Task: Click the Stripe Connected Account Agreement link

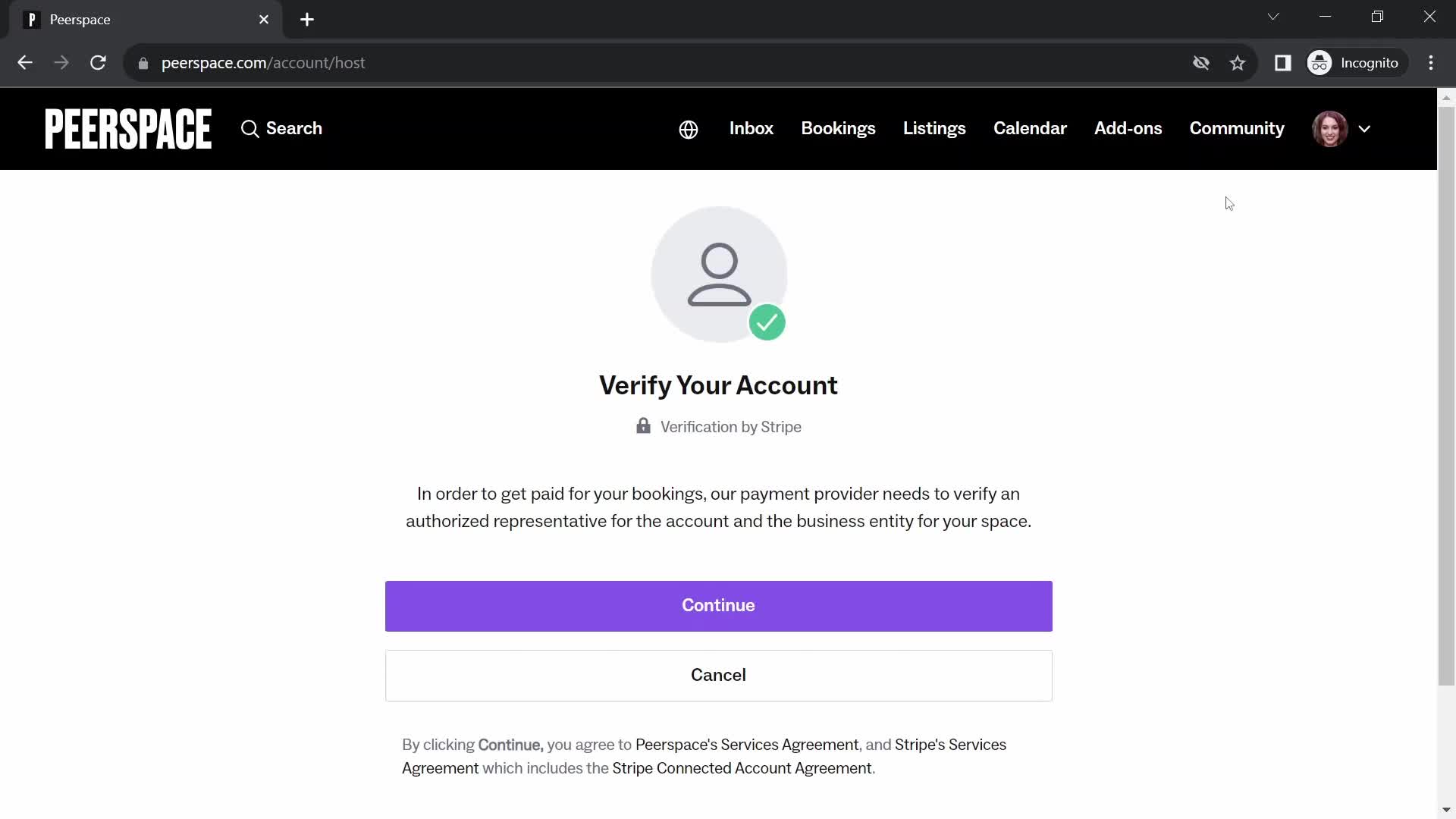Action: pos(742,768)
